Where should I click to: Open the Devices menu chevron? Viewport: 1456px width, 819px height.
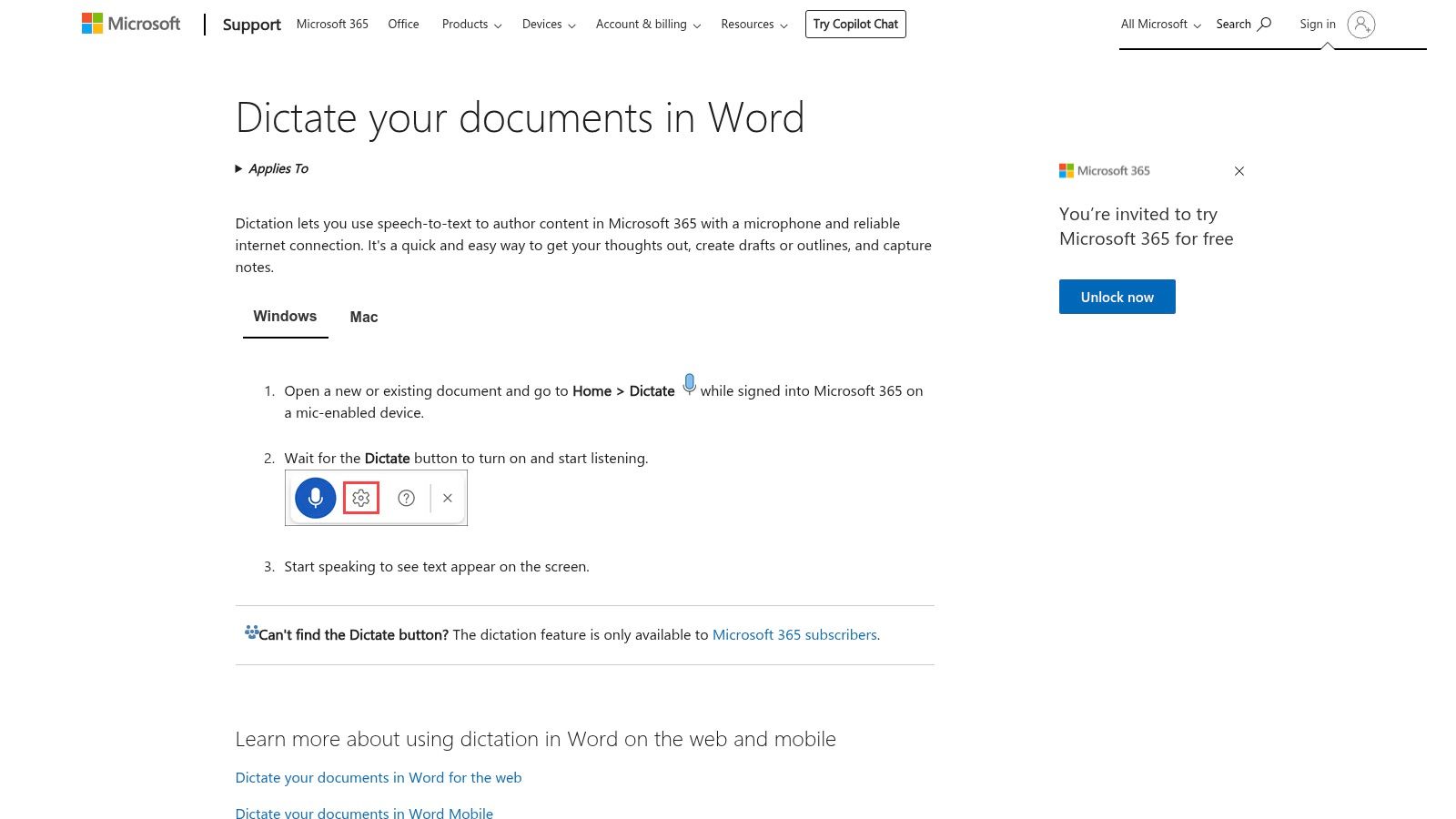pyautogui.click(x=573, y=25)
